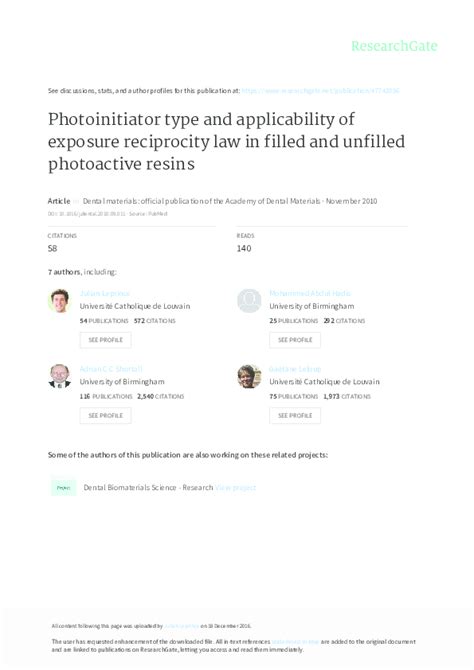See profile of the Louvain author with 54 publications
Viewport: 474px width, 670px height.
coord(105,340)
